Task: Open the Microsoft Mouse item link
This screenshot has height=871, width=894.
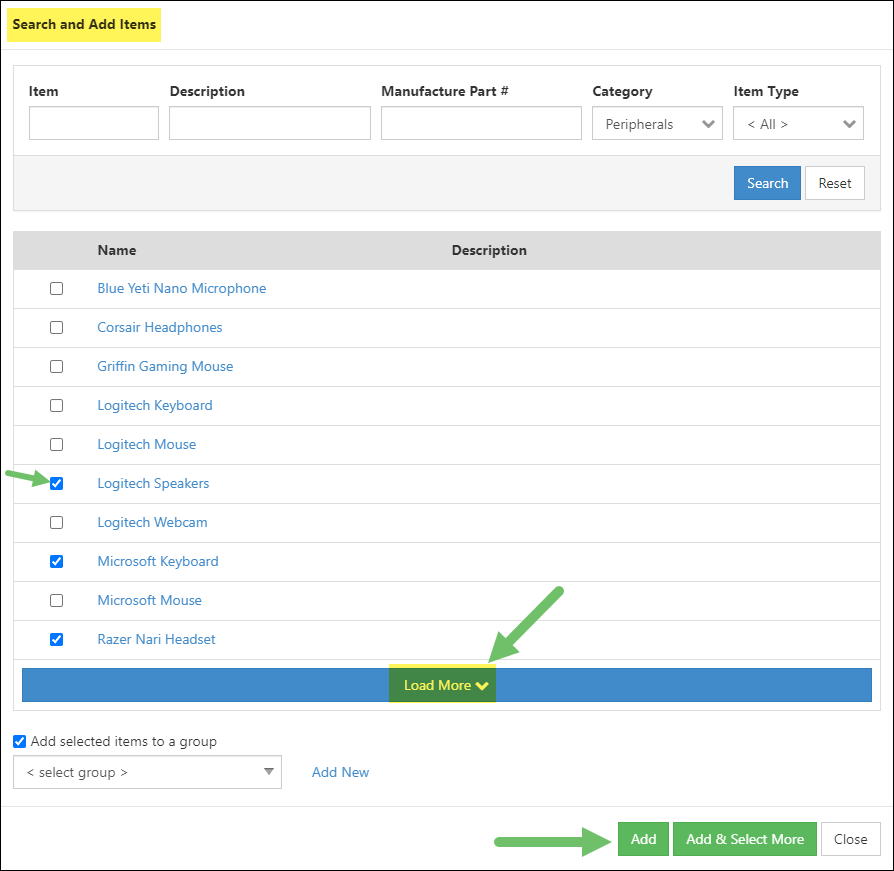Action: (149, 601)
